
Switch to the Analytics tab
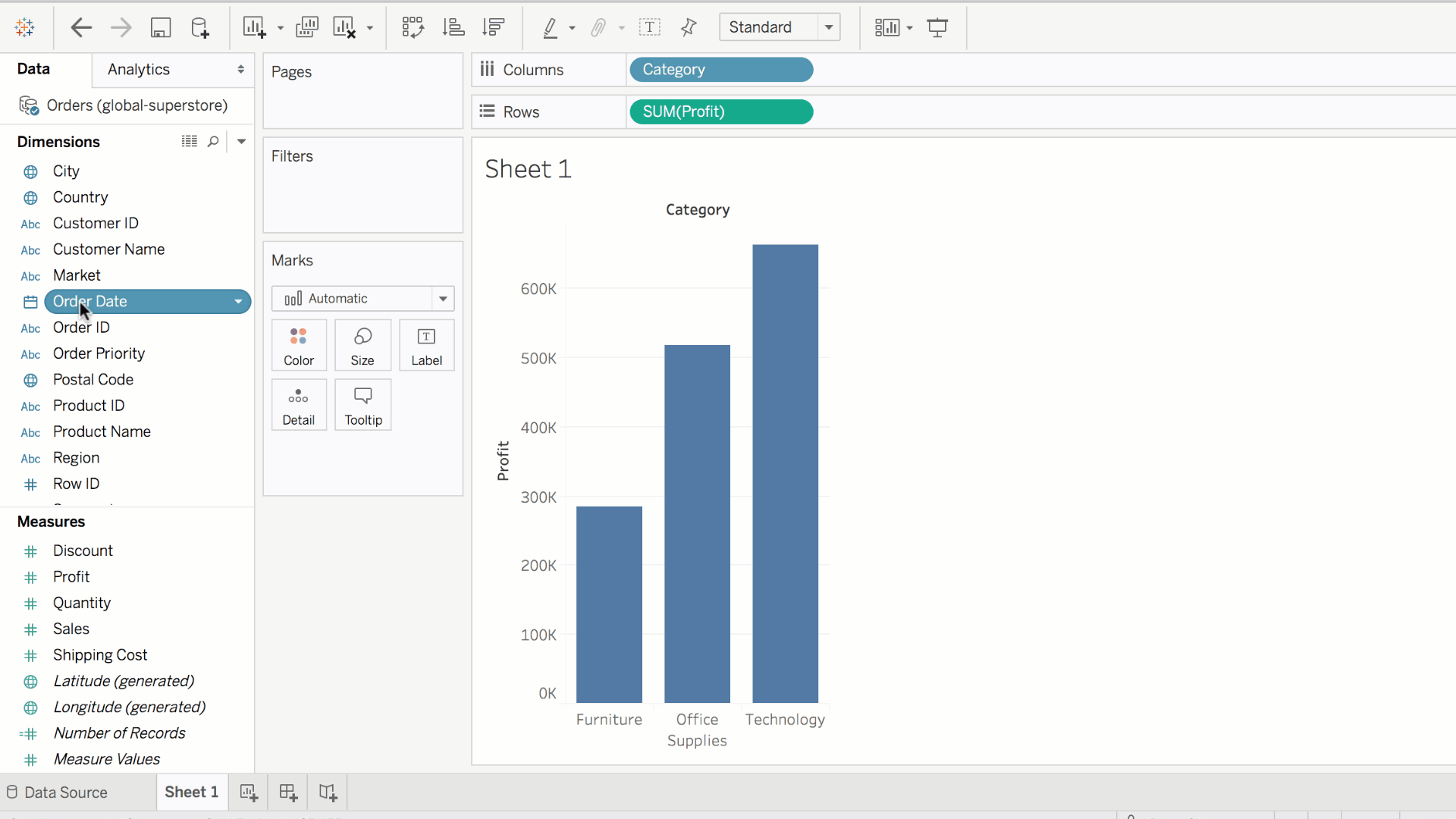coord(139,70)
